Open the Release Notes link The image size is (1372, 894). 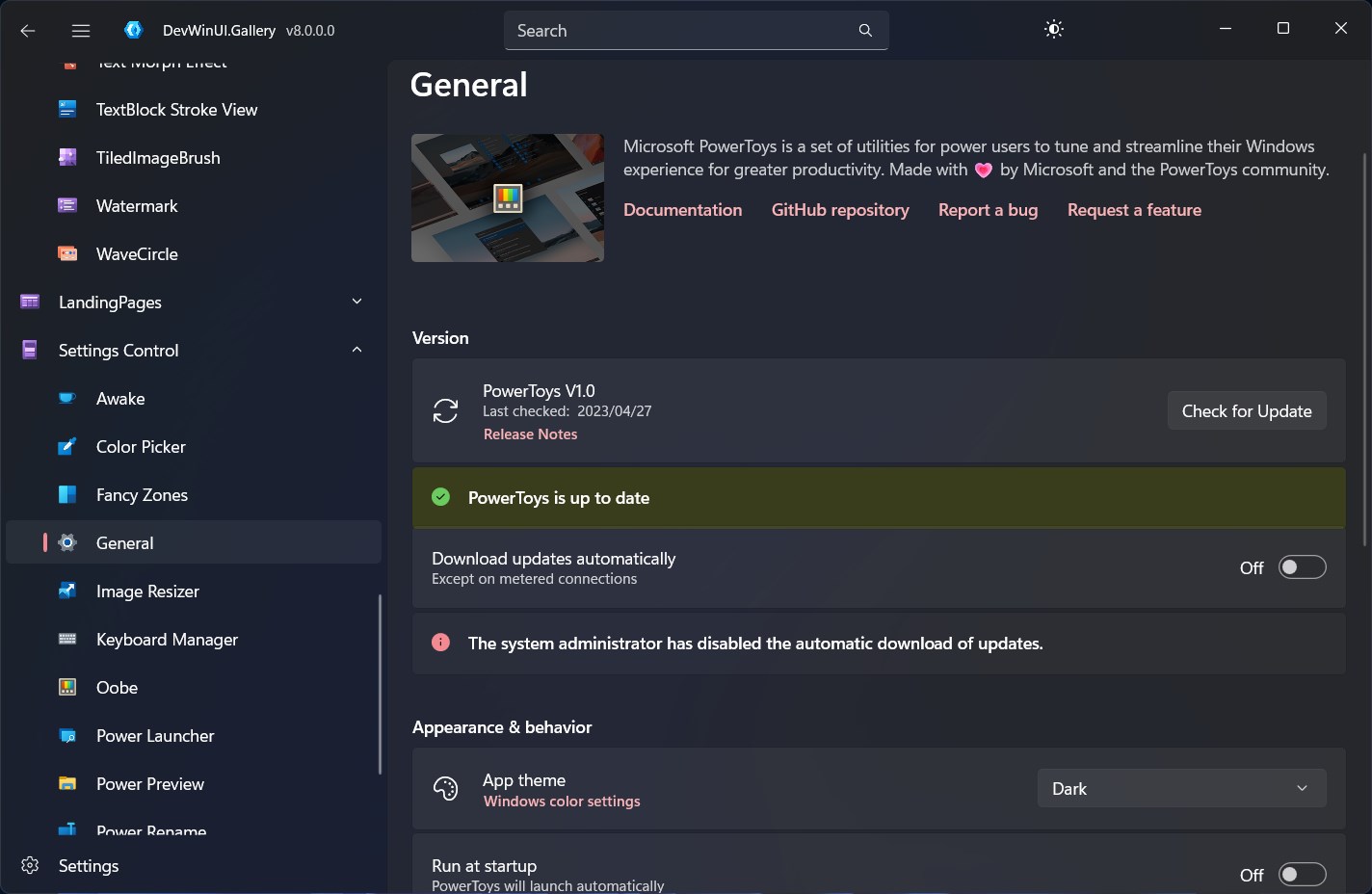click(530, 434)
